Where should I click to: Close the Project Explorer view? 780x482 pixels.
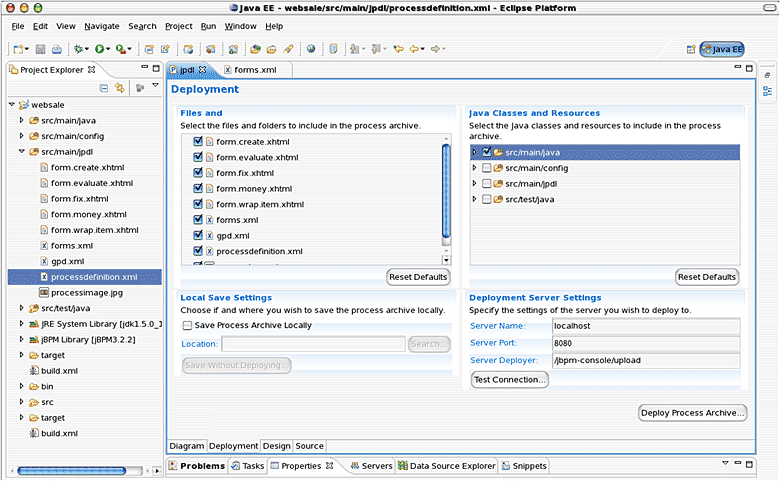pos(92,70)
